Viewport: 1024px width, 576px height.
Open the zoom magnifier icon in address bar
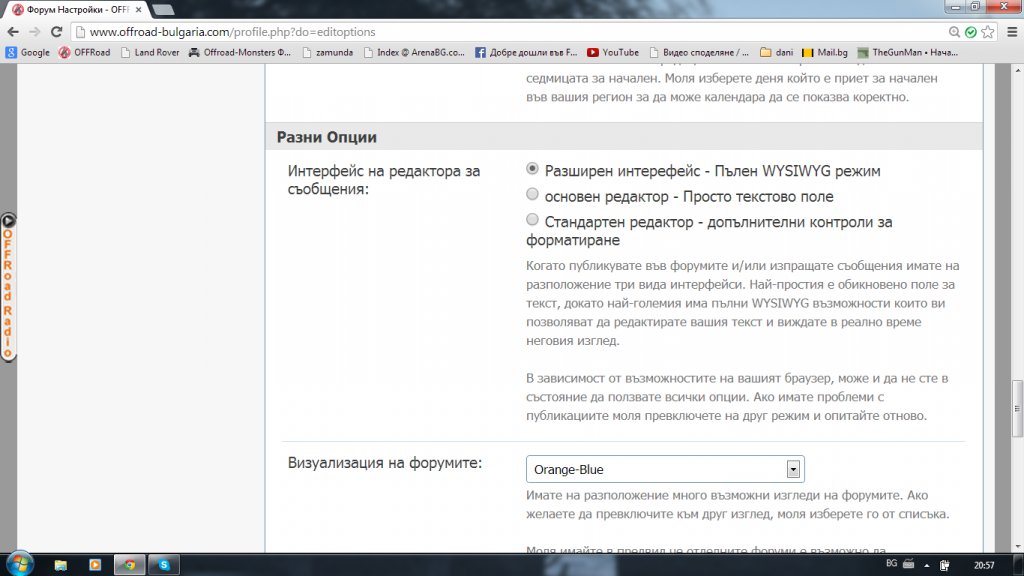954,31
